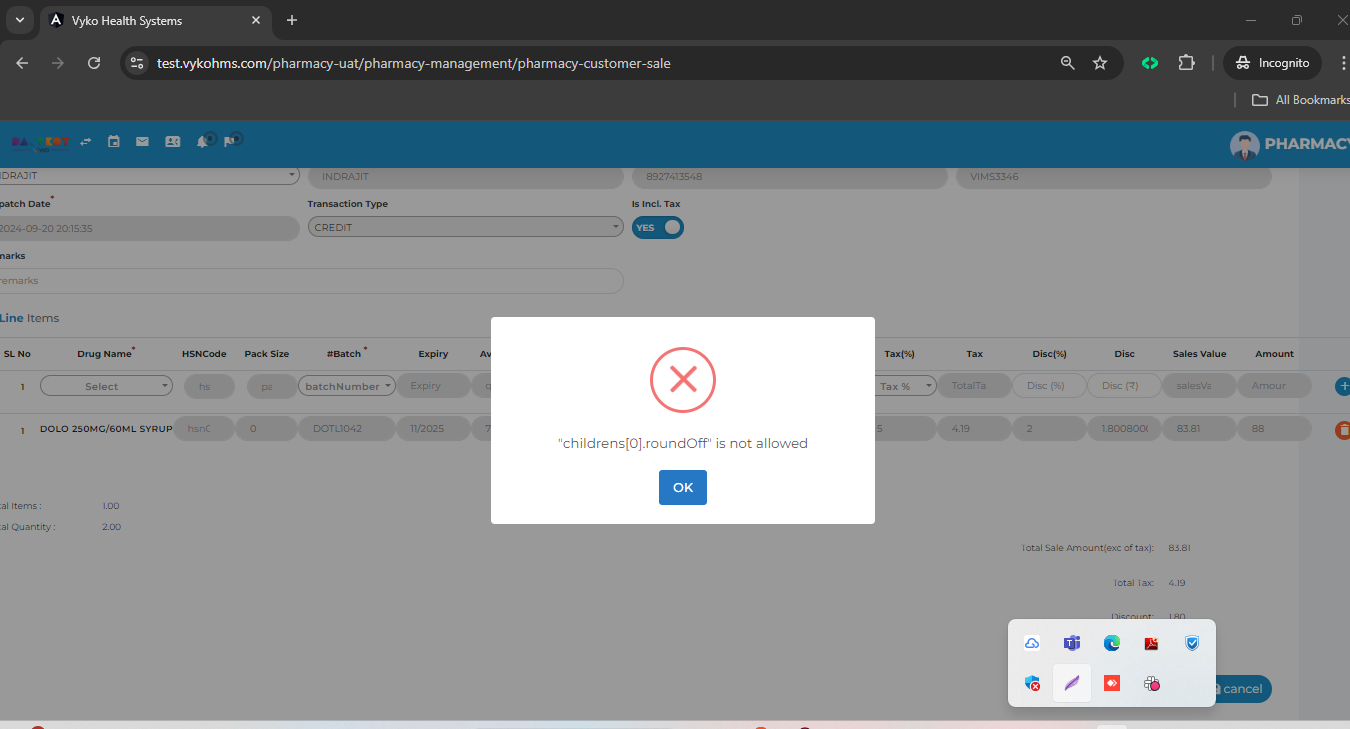This screenshot has height=729, width=1350.
Task: Click the Slack icon in tray popup
Action: pyautogui.click(x=1152, y=684)
